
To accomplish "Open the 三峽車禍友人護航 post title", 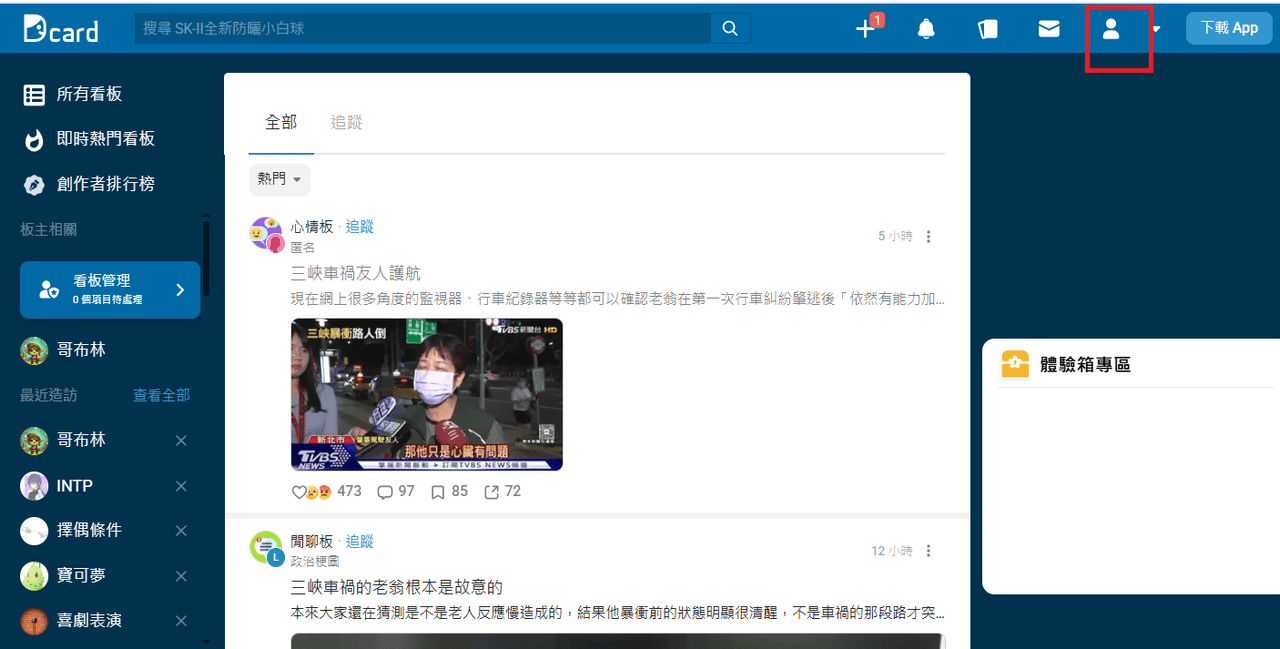I will click(356, 273).
